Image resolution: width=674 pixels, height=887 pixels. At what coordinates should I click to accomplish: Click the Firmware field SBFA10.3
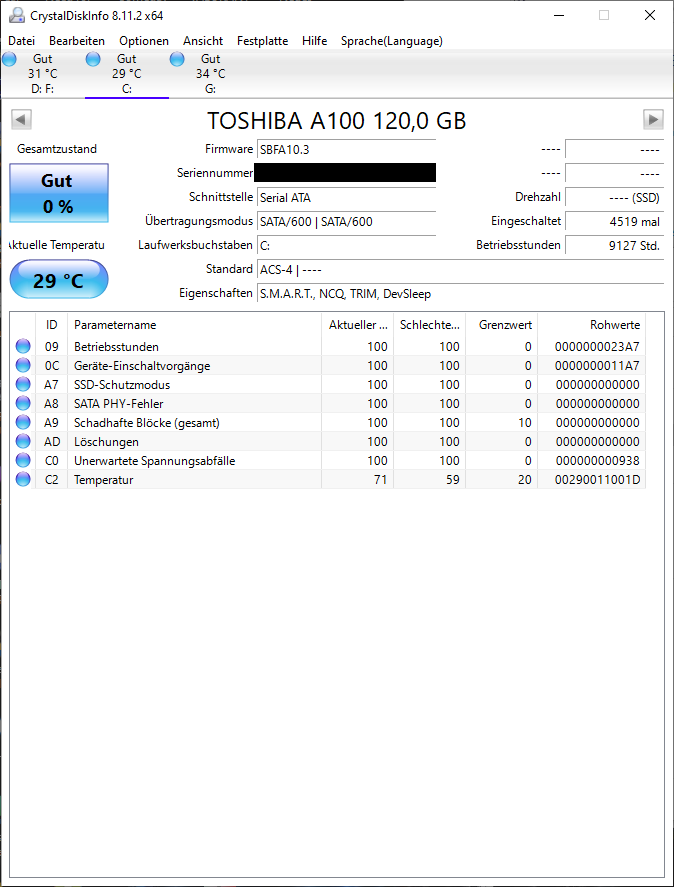346,150
